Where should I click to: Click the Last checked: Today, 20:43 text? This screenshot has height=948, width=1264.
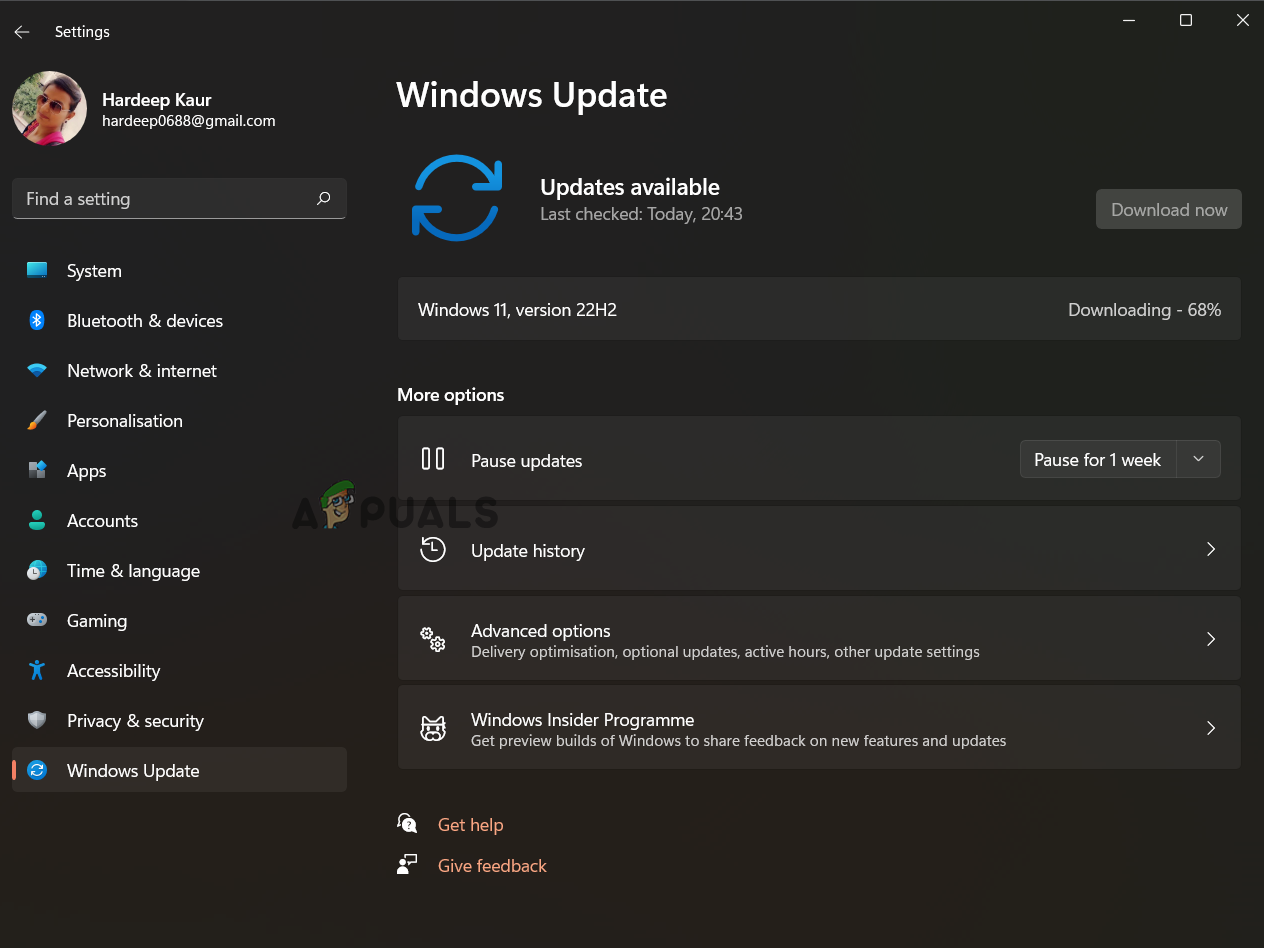[641, 214]
